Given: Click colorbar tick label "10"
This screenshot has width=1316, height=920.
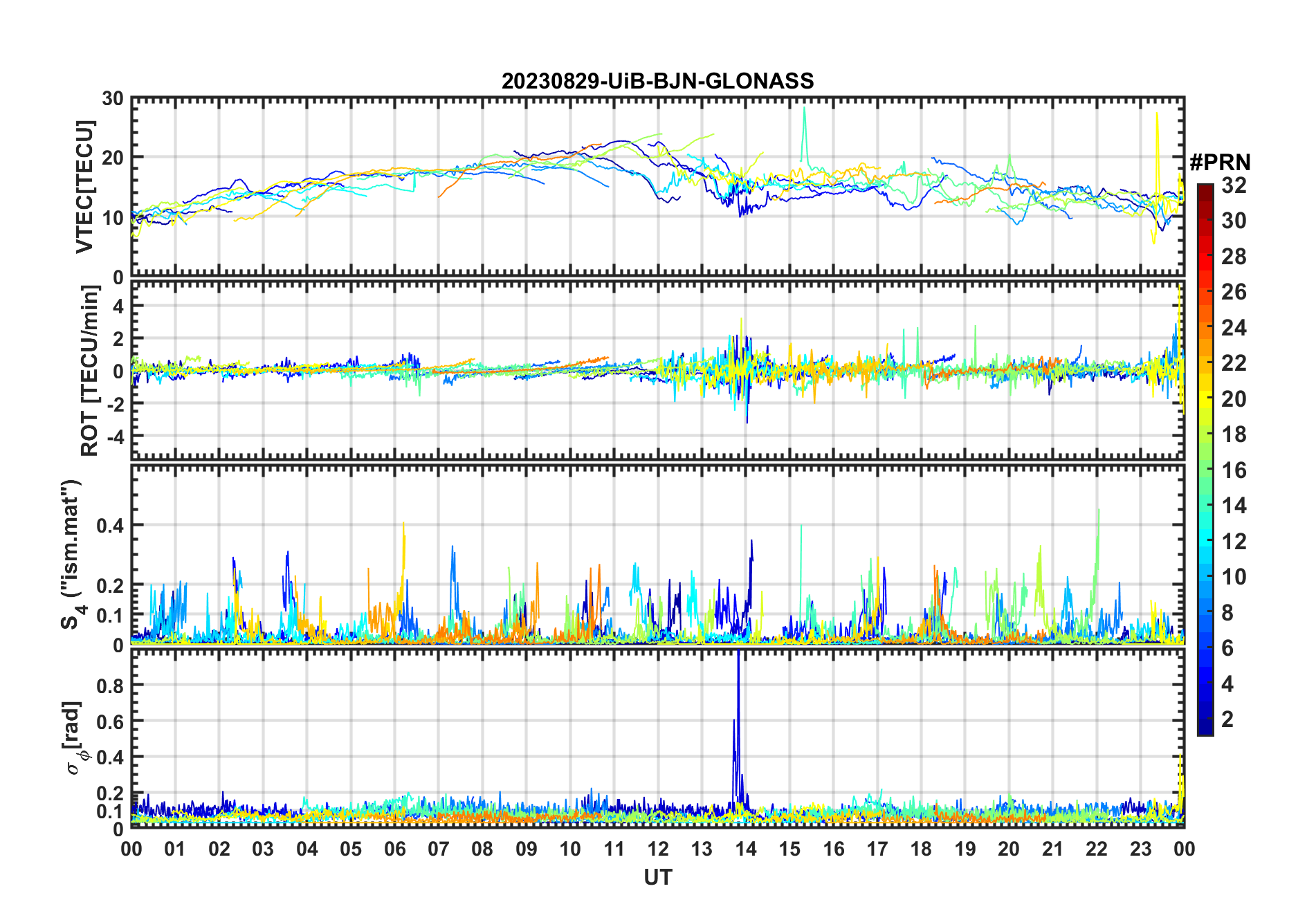Looking at the screenshot, I should coord(1234,577).
